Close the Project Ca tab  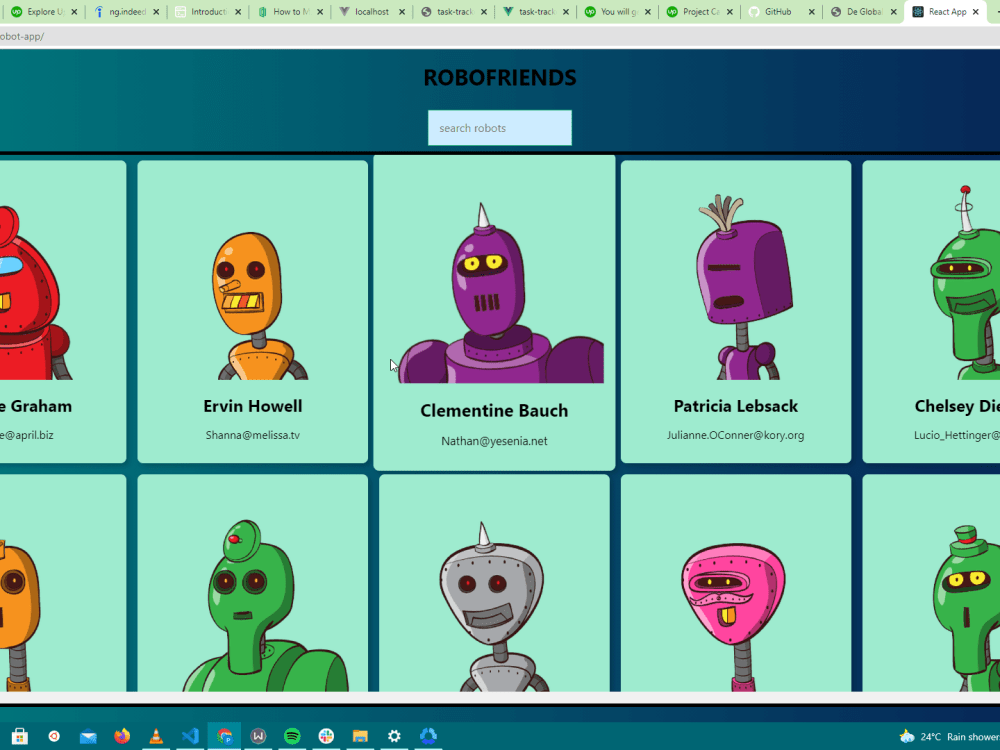point(730,11)
